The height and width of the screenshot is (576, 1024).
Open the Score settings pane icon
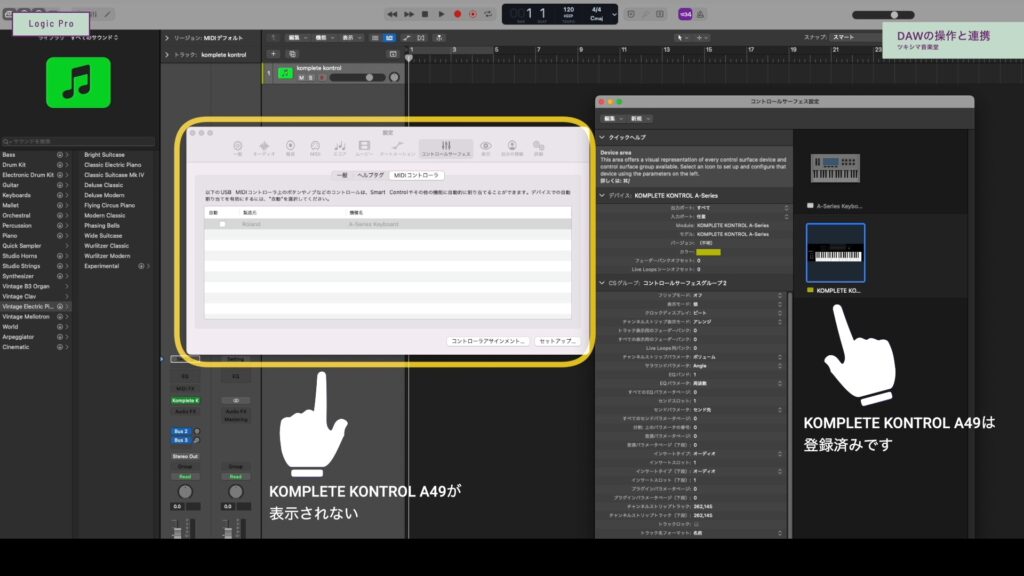(x=340, y=148)
